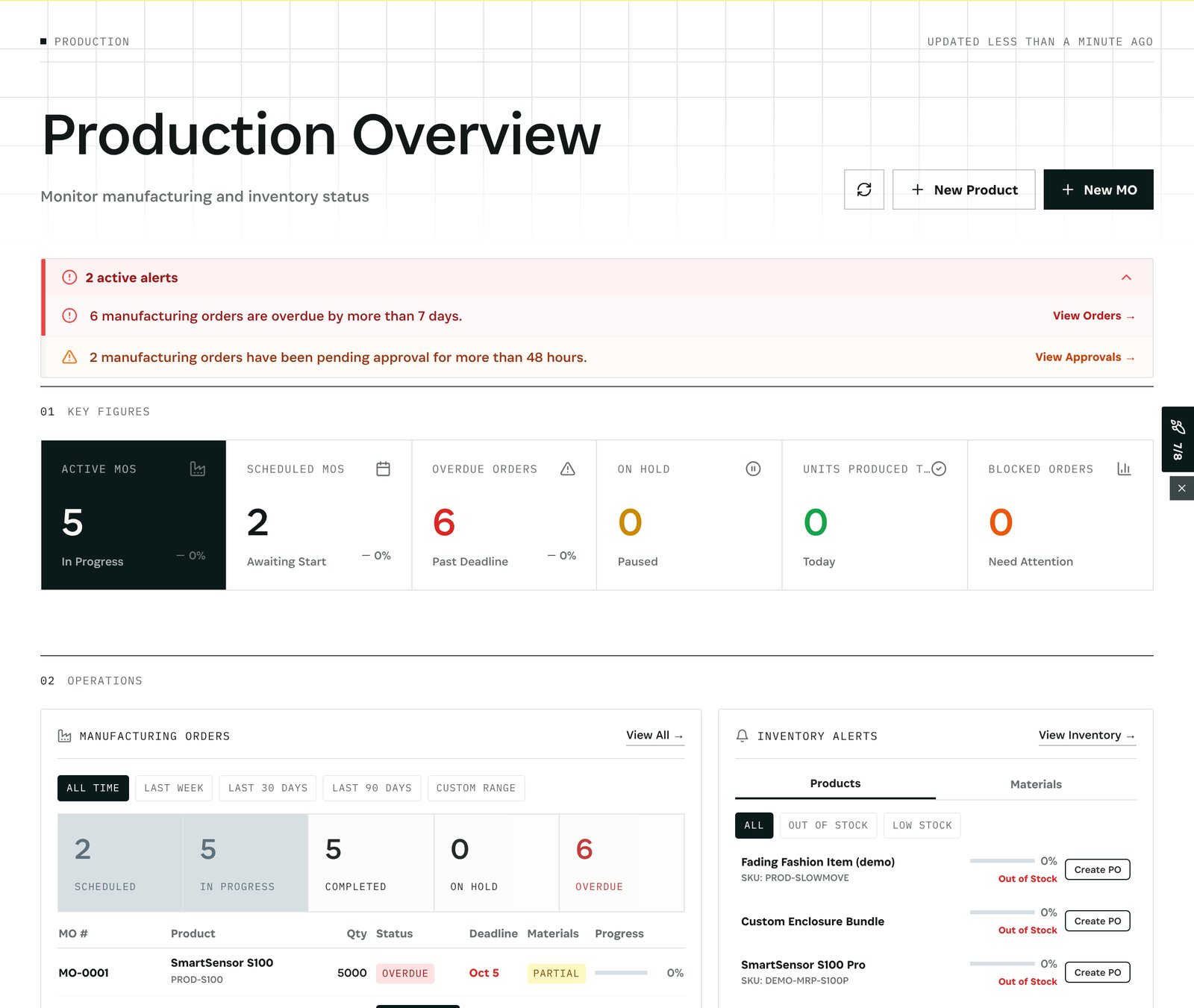Viewport: 1194px width, 1008px height.
Task: Select the Completed status card
Action: click(x=371, y=863)
